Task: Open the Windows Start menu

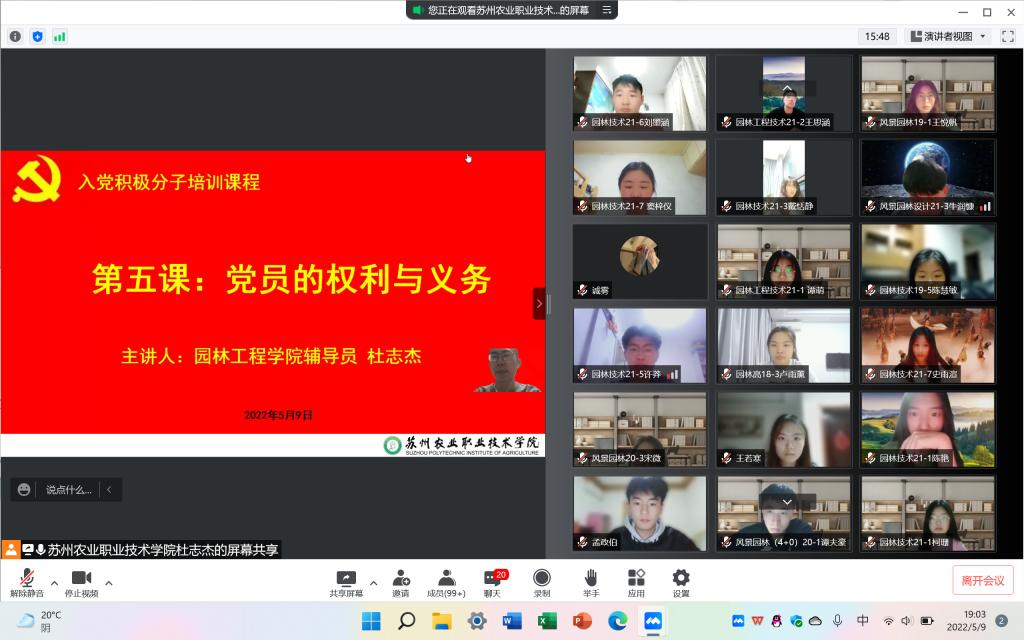Action: 371,620
